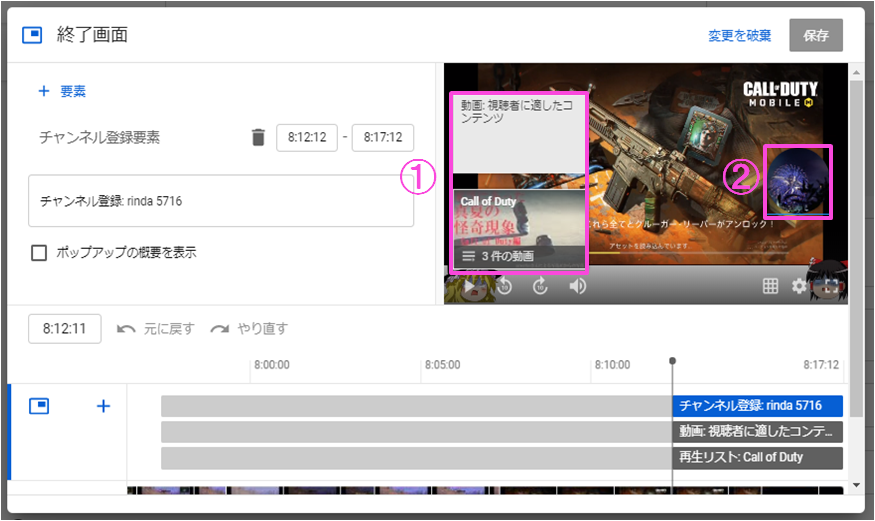Click the 8:00:00 timeline label
The width and height of the screenshot is (875, 521).
[x=272, y=365]
